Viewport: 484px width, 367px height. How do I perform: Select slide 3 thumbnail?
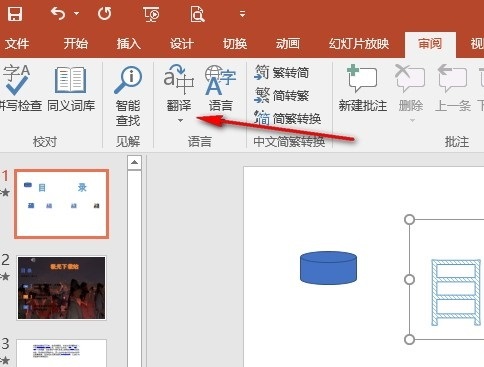pyautogui.click(x=61, y=353)
